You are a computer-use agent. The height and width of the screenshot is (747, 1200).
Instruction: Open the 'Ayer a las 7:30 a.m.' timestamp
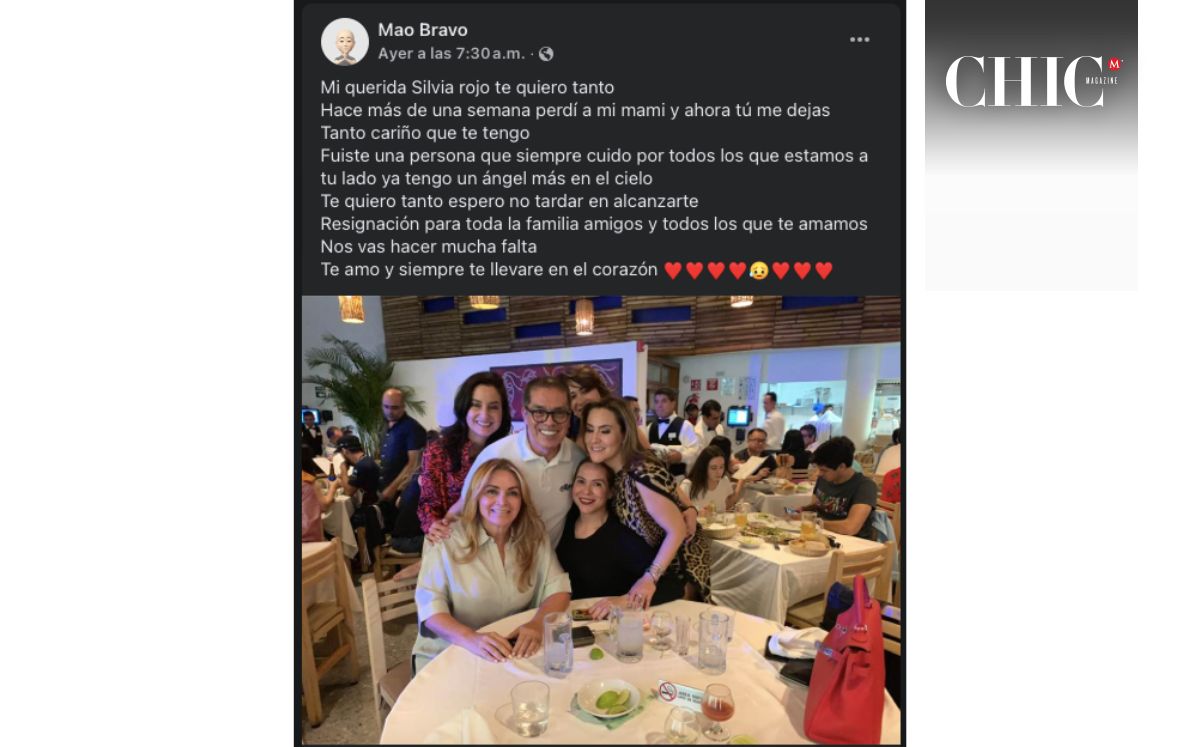click(x=451, y=54)
